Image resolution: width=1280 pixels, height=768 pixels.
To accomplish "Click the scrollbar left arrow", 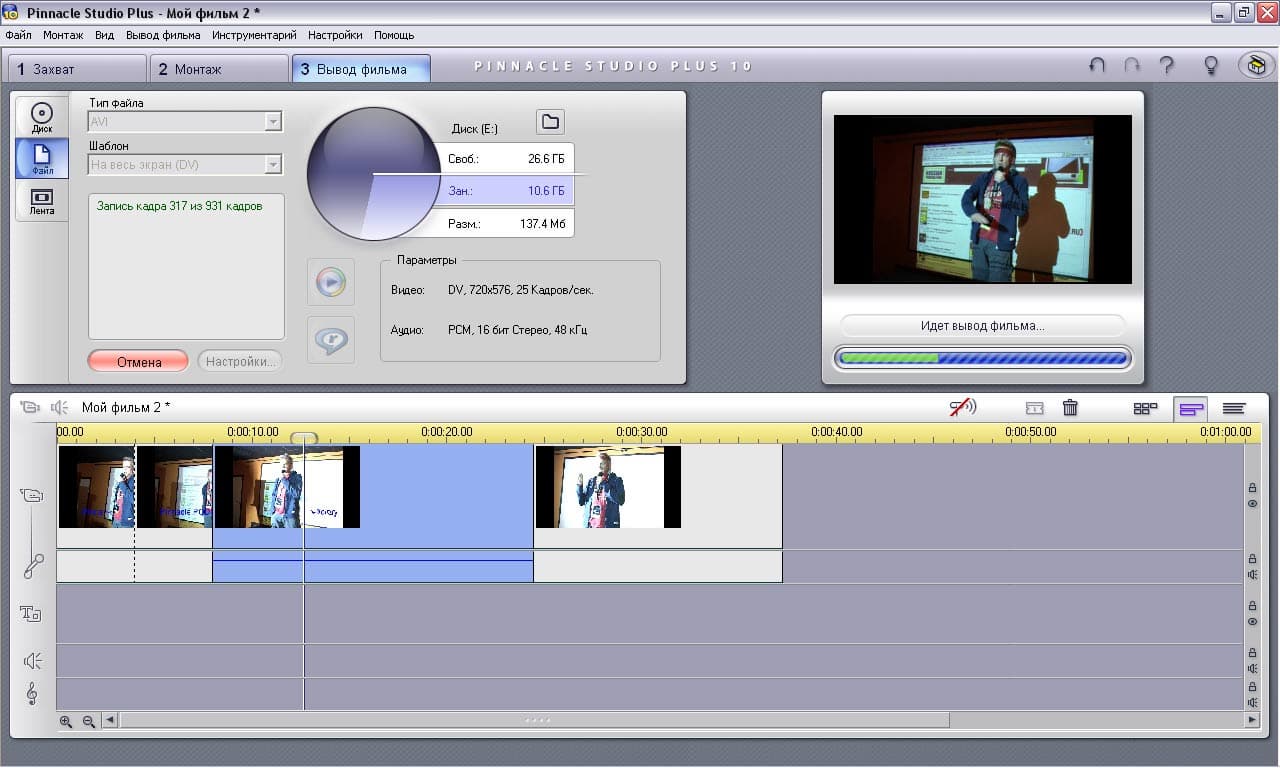I will (110, 720).
